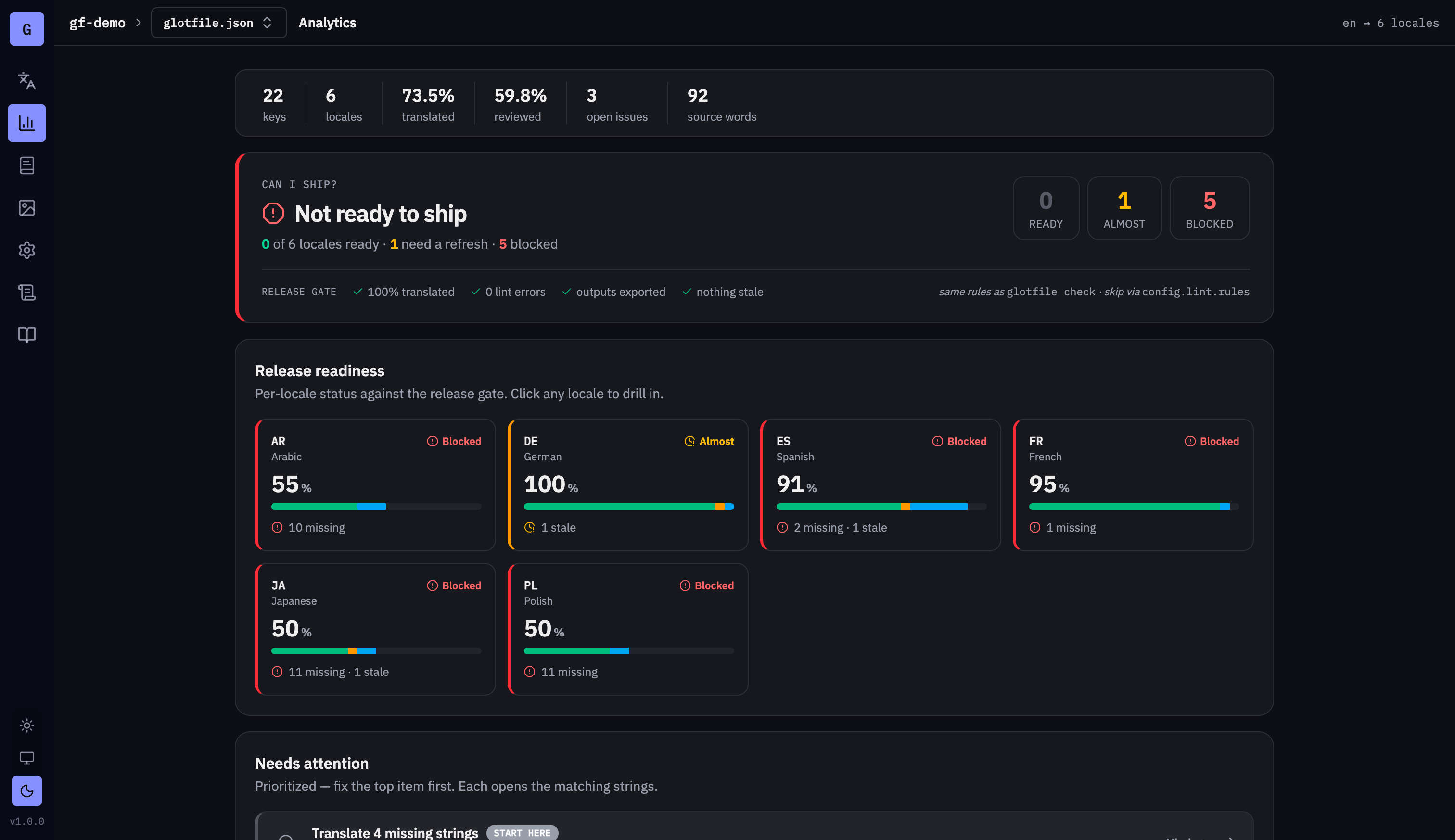Open Translate 4 missing strings item
This screenshot has height=840, width=1455.
coord(754,826)
